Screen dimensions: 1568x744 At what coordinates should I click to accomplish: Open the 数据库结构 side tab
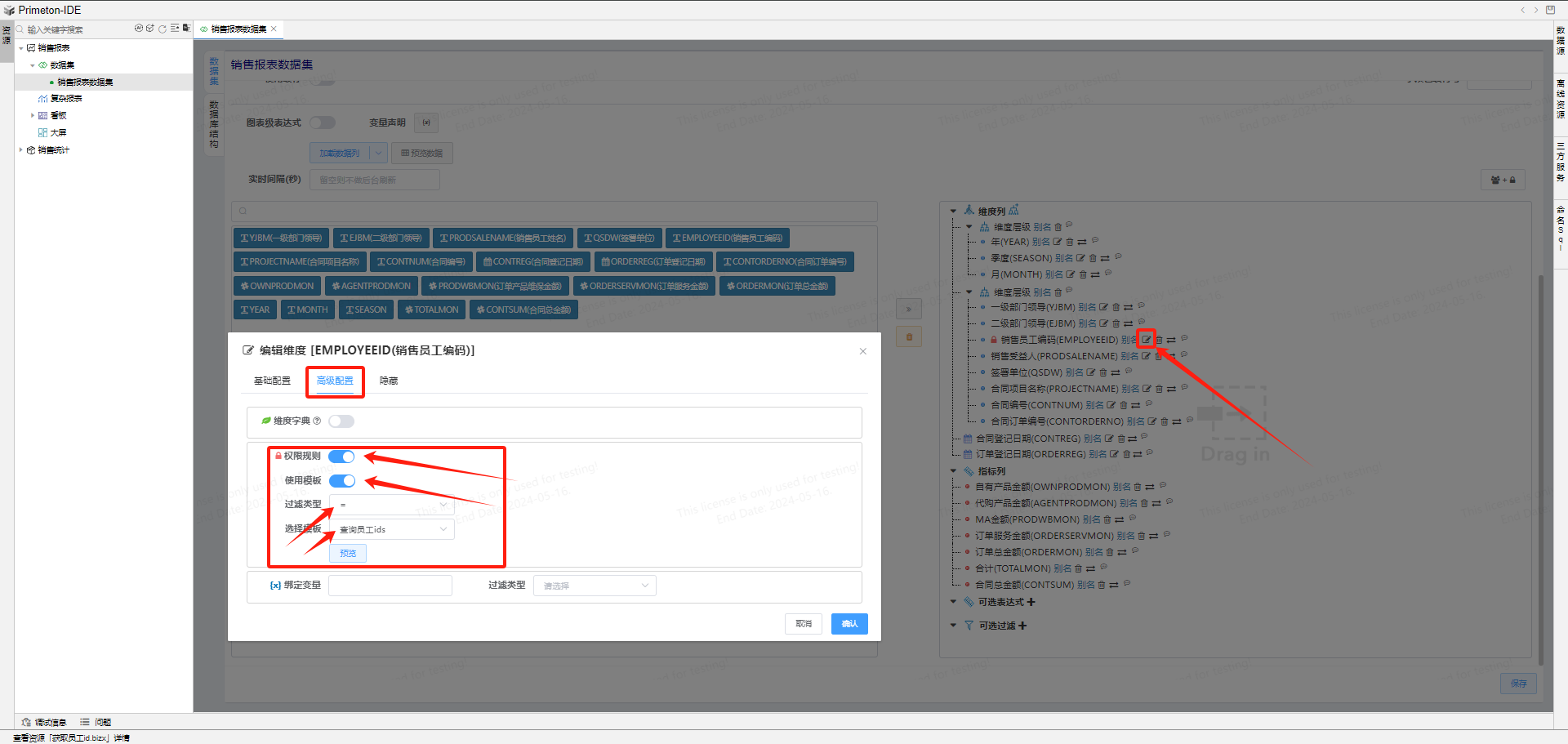point(214,124)
